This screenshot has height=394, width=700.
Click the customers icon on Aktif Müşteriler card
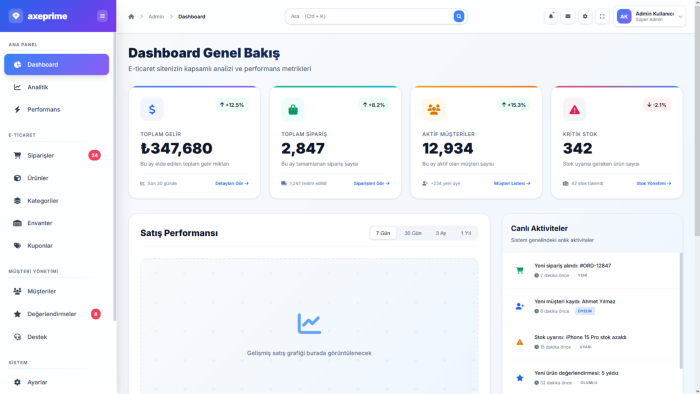point(434,109)
